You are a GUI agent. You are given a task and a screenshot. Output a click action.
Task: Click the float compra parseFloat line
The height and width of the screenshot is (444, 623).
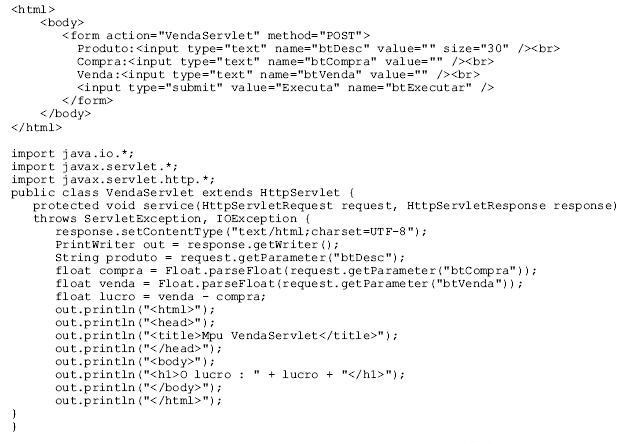(x=296, y=271)
